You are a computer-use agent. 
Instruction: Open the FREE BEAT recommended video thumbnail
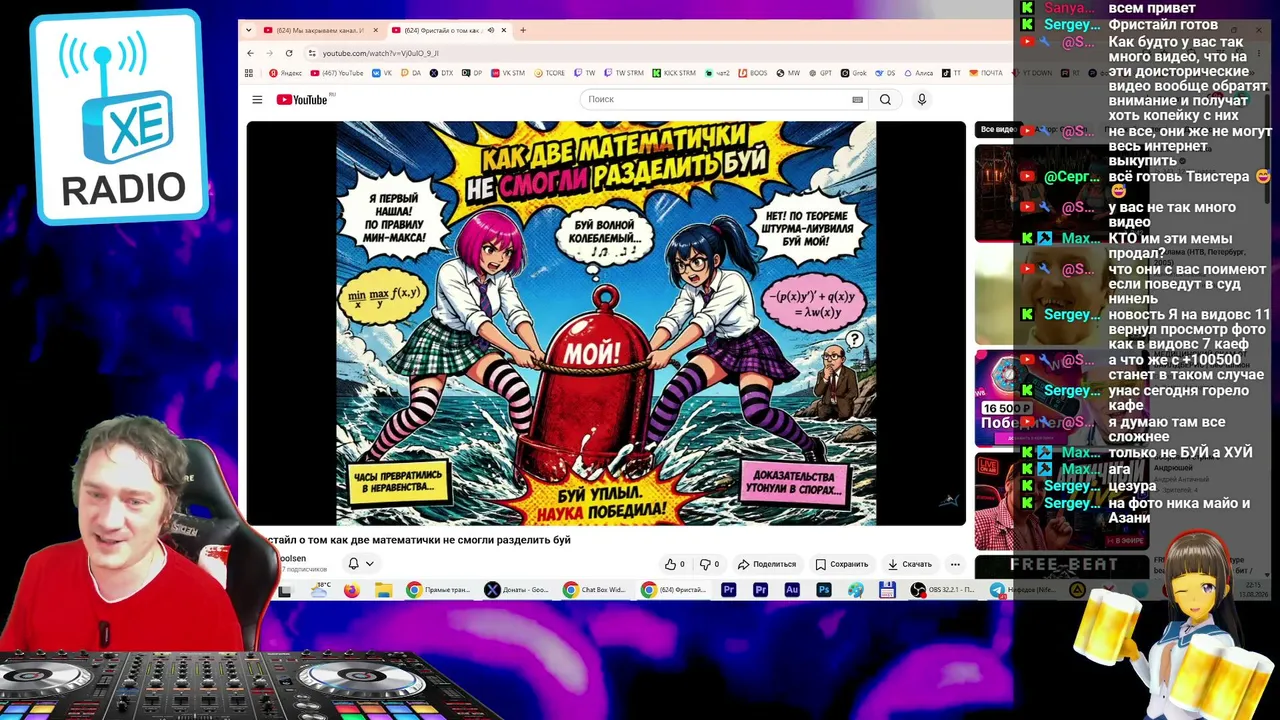coord(1063,566)
